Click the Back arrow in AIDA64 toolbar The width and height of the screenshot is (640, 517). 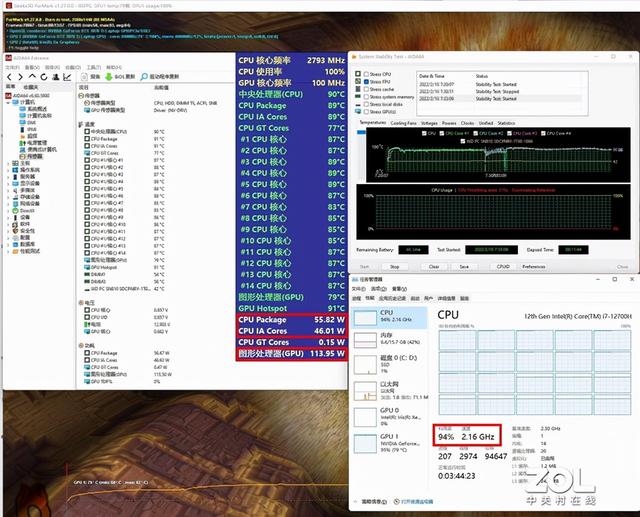coord(8,76)
